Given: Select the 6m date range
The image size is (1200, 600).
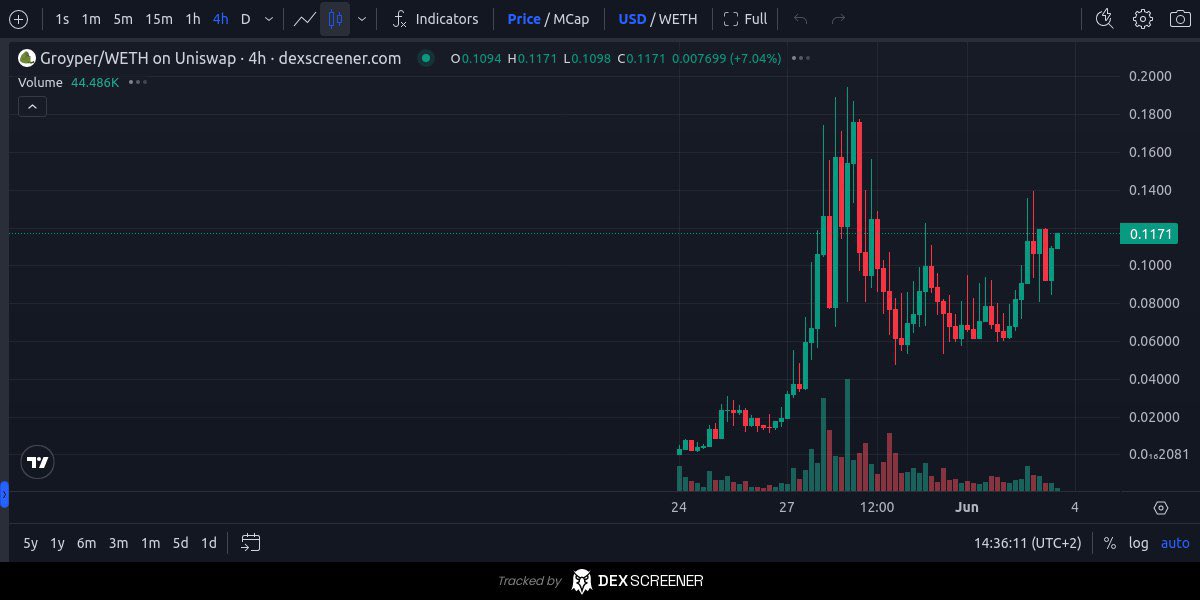Looking at the screenshot, I should tap(87, 543).
